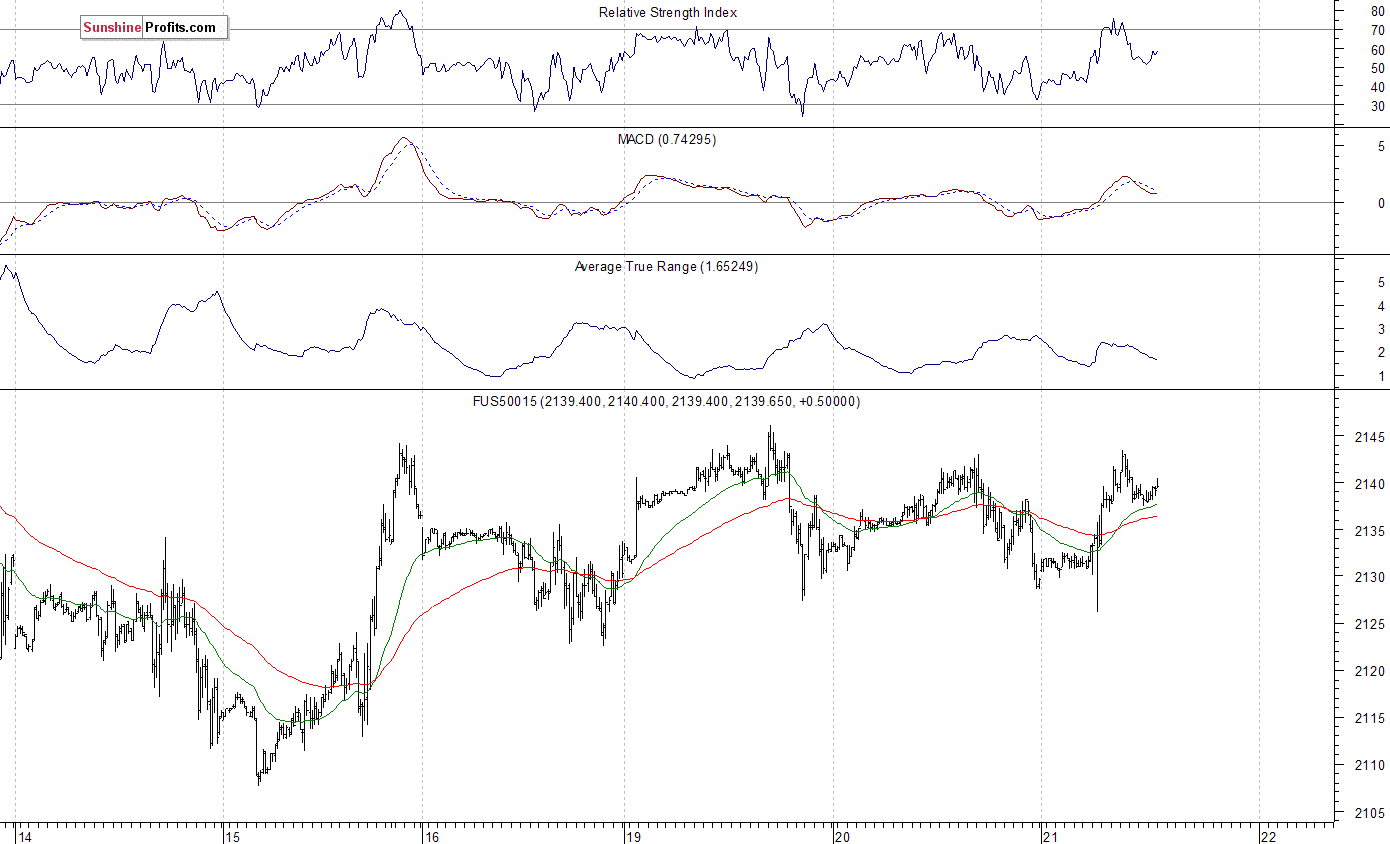1390x844 pixels.
Task: Click the 2140 price axis label
Action: [x=1369, y=485]
